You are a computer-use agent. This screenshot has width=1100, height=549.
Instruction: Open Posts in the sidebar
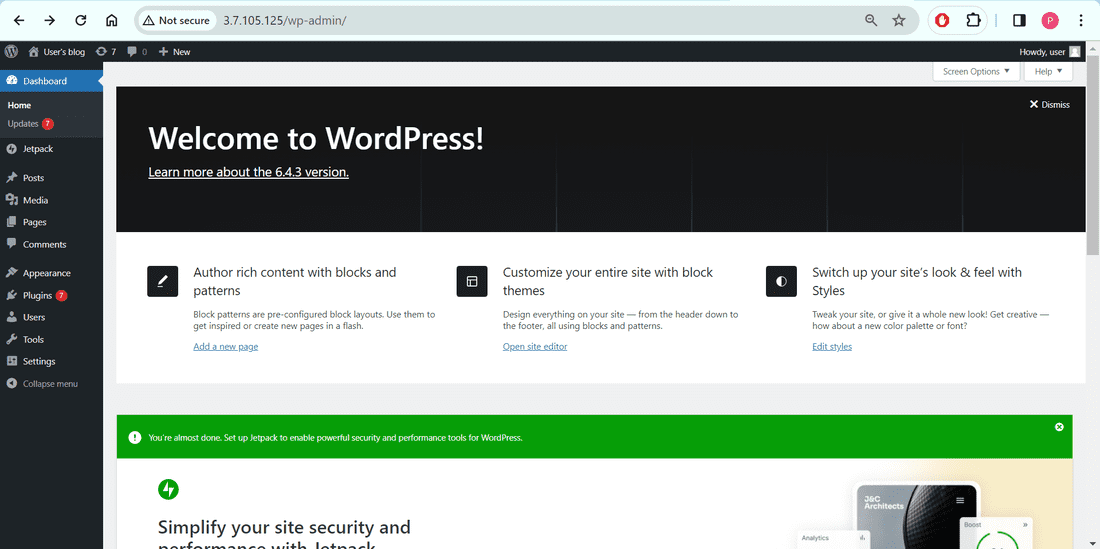51,178
